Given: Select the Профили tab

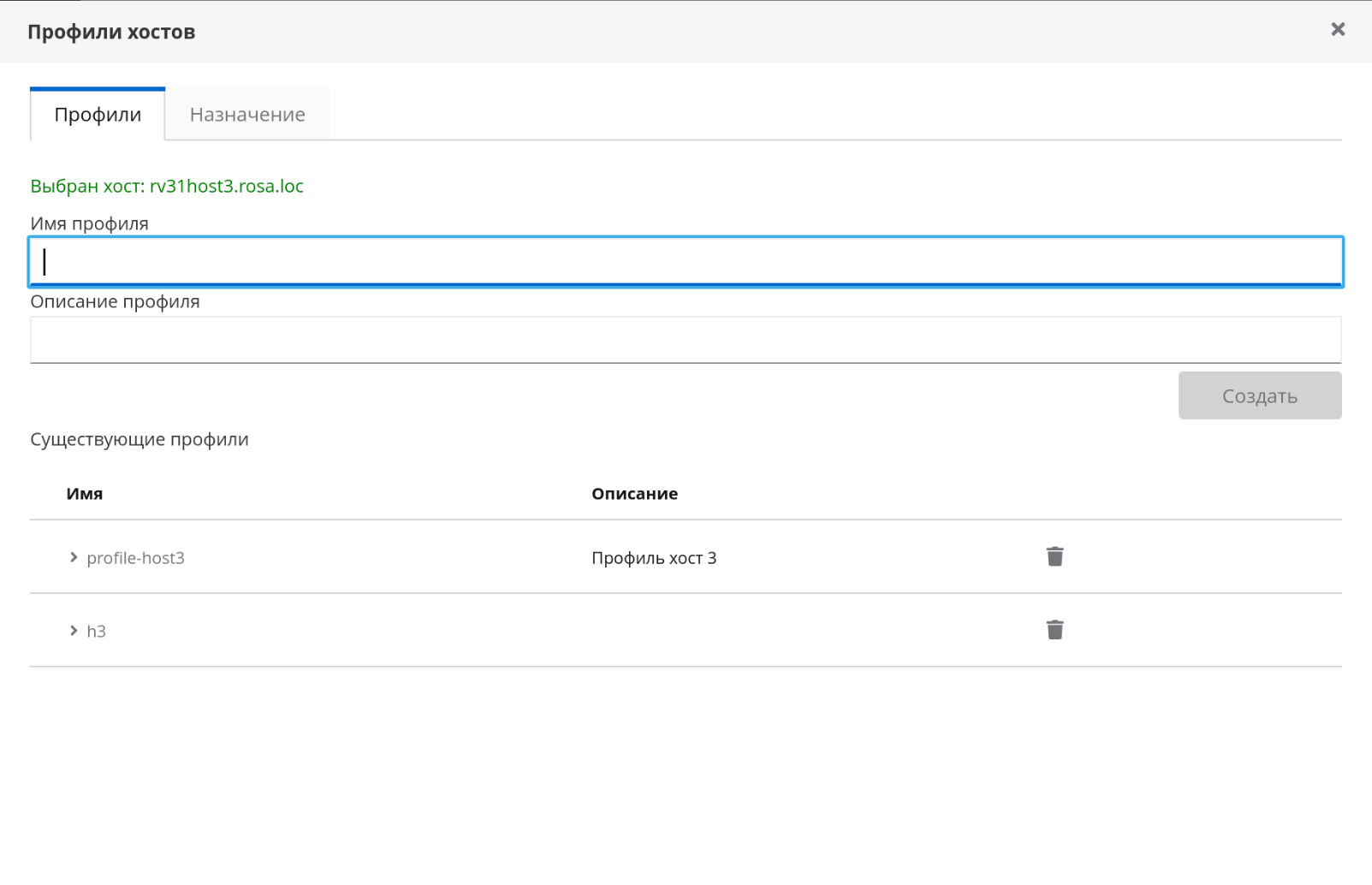Looking at the screenshot, I should click(98, 115).
